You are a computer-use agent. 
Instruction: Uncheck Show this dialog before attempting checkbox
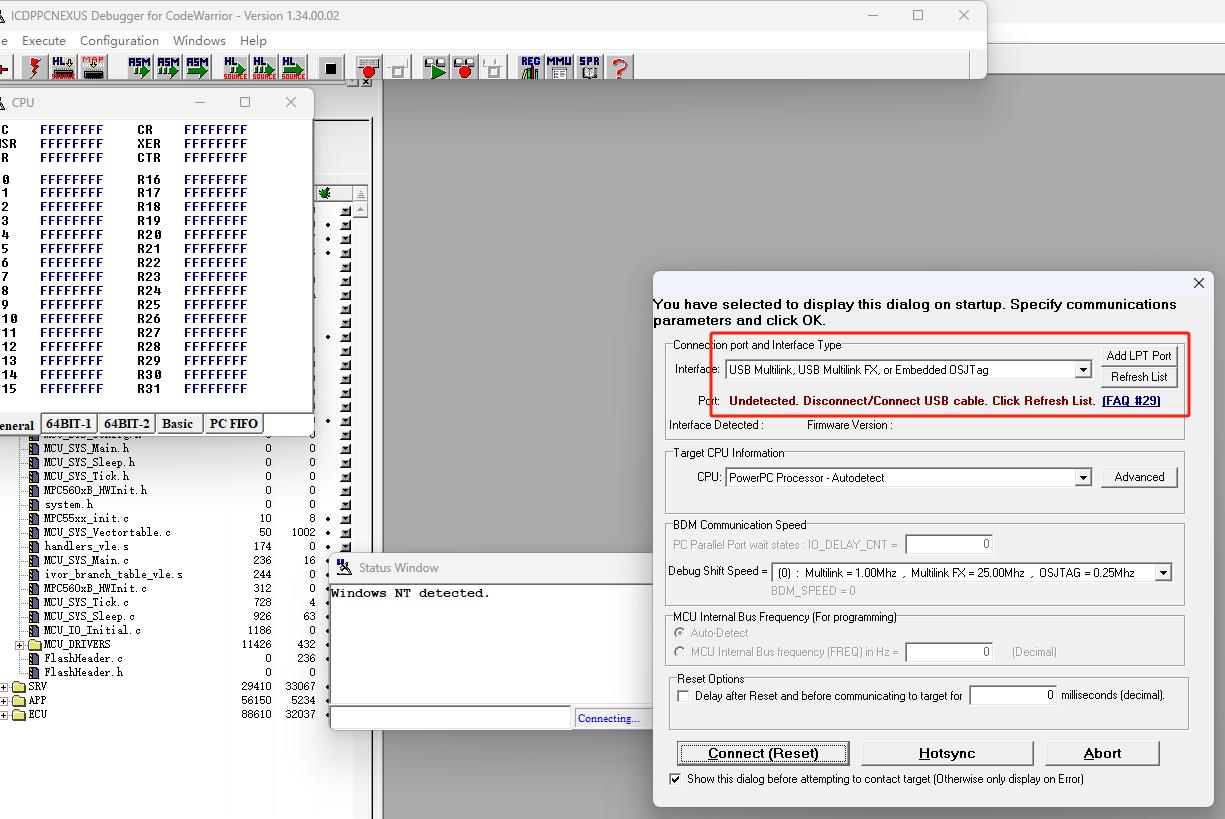[675, 778]
